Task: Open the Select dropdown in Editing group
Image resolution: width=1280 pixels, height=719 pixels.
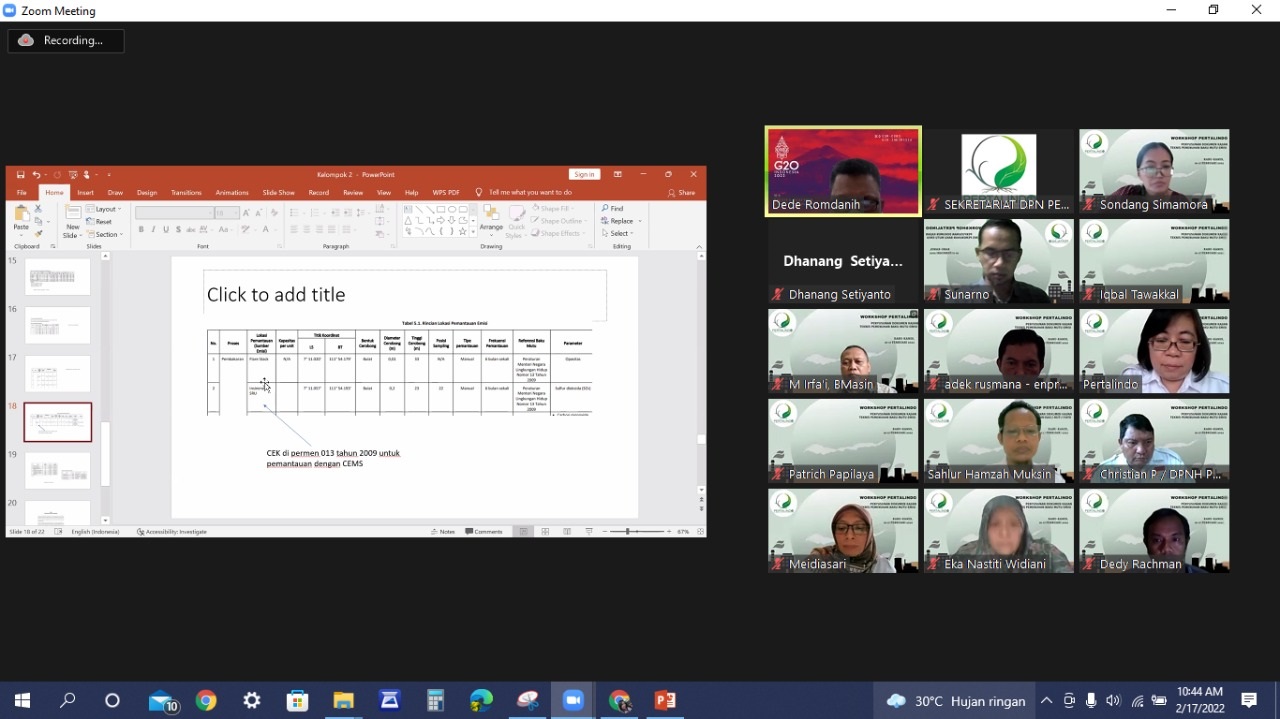Action: [619, 234]
